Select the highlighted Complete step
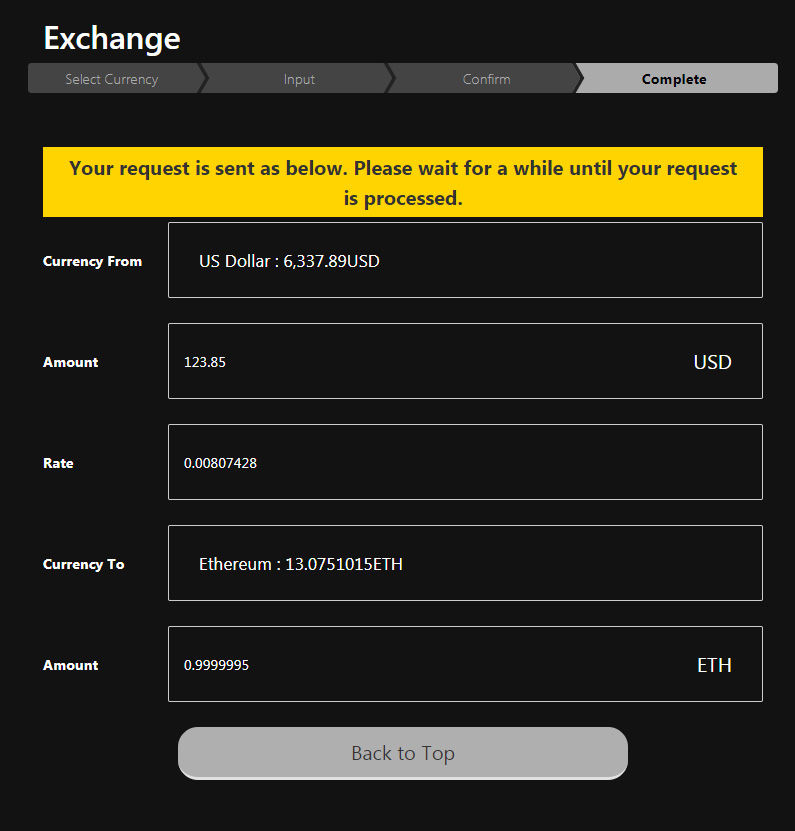Image resolution: width=795 pixels, height=831 pixels. 674,79
